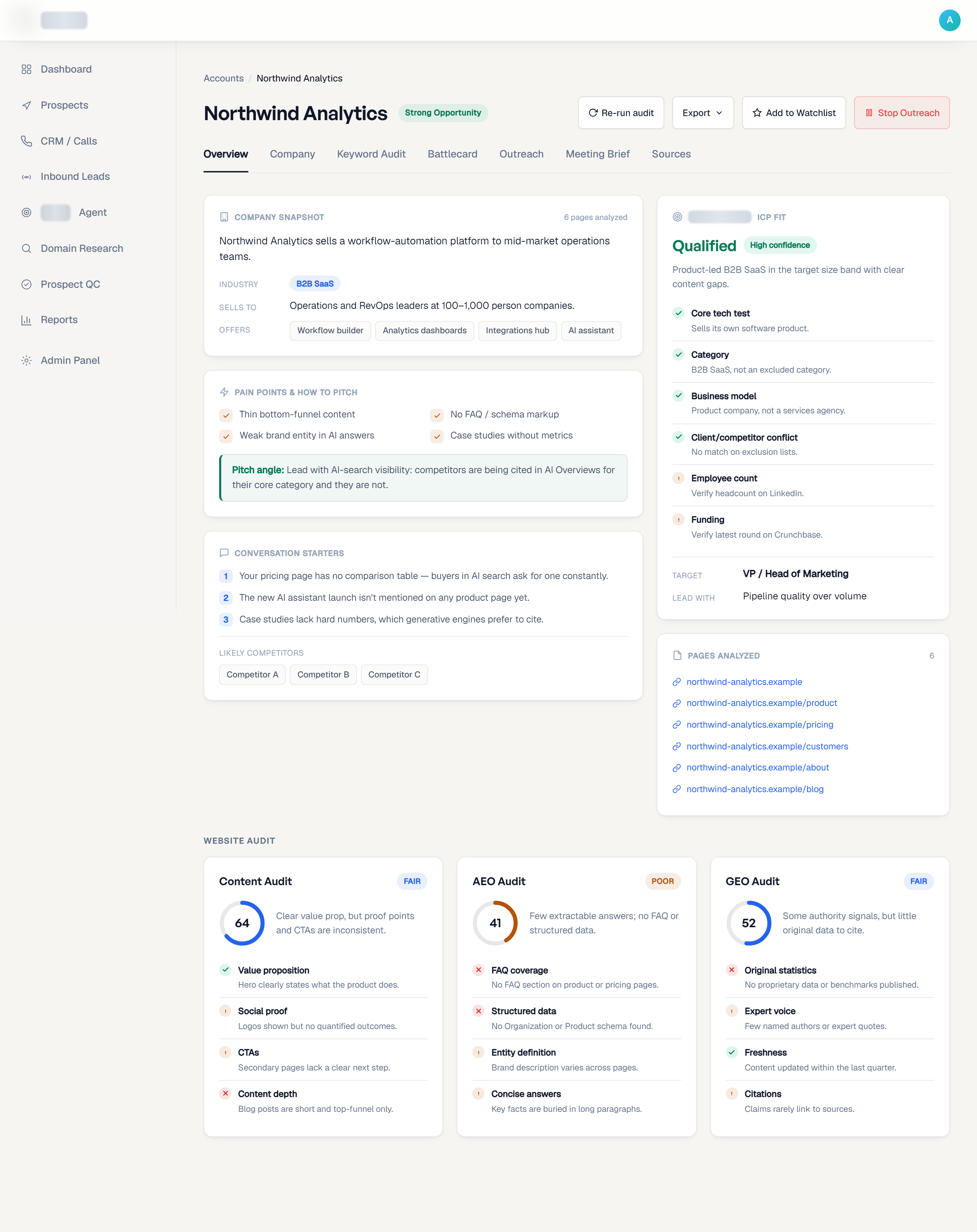Open Dashboard grid icon in sidebar
Viewport: 977px width, 1232px height.
(26, 69)
